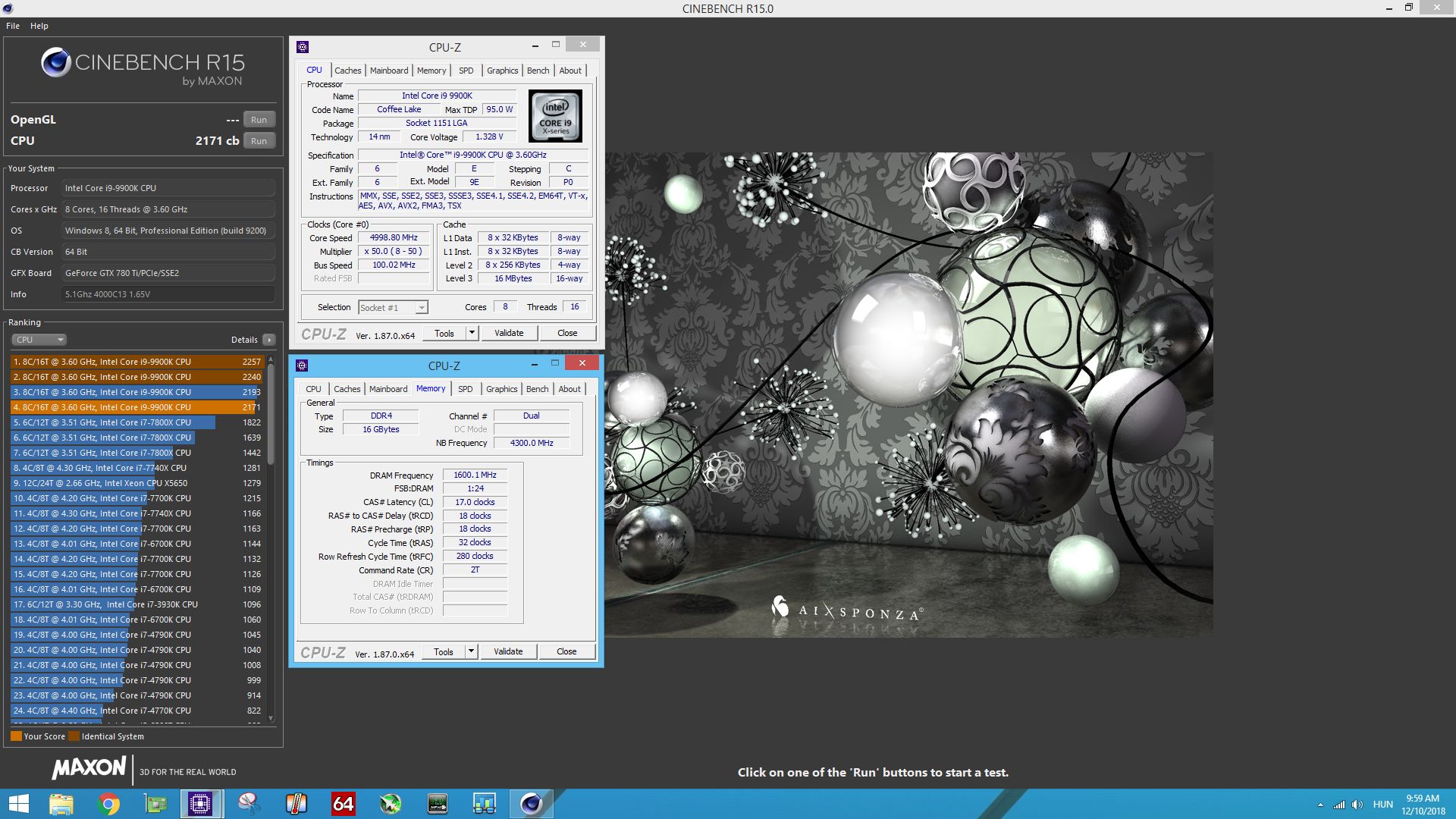
Task: Open the Socket #1 selection dropdown
Action: click(x=393, y=308)
